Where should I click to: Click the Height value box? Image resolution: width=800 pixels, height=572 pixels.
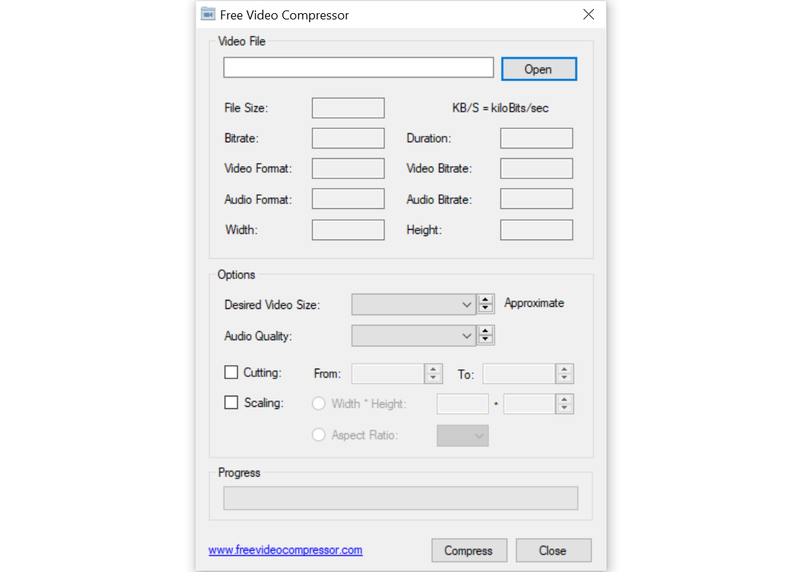(x=536, y=230)
